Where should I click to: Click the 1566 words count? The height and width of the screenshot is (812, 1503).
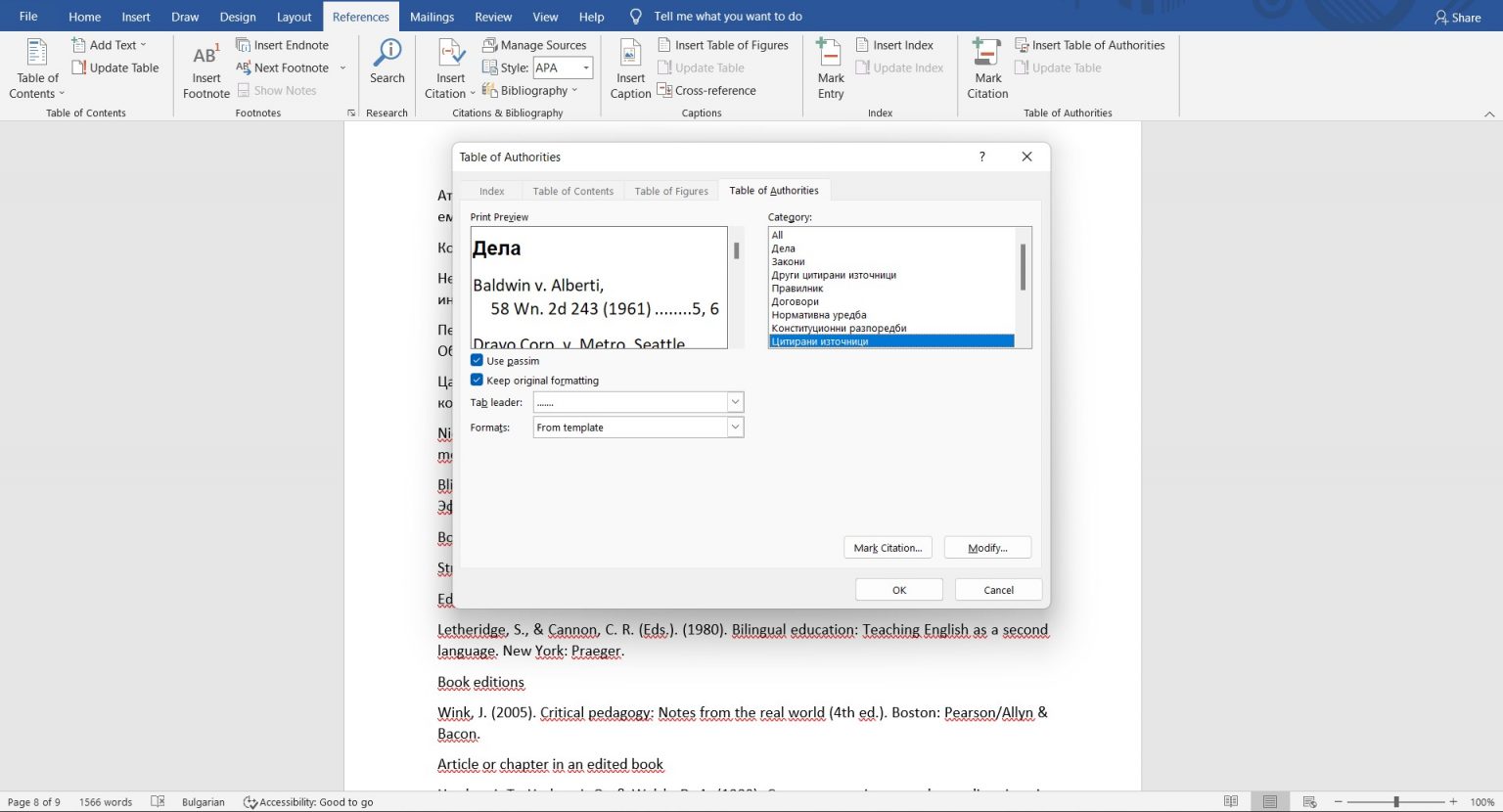[x=105, y=801]
